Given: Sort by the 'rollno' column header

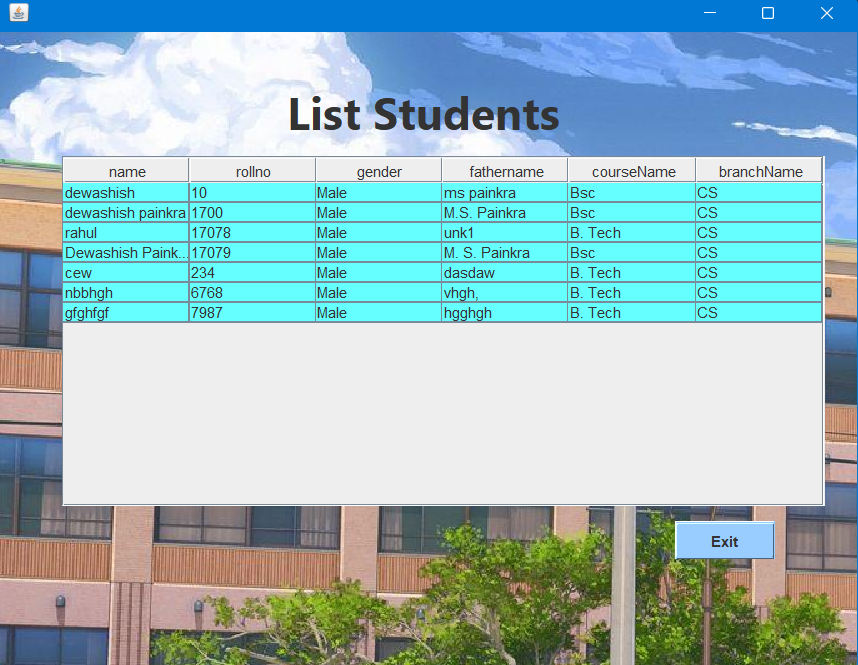Looking at the screenshot, I should coord(252,170).
